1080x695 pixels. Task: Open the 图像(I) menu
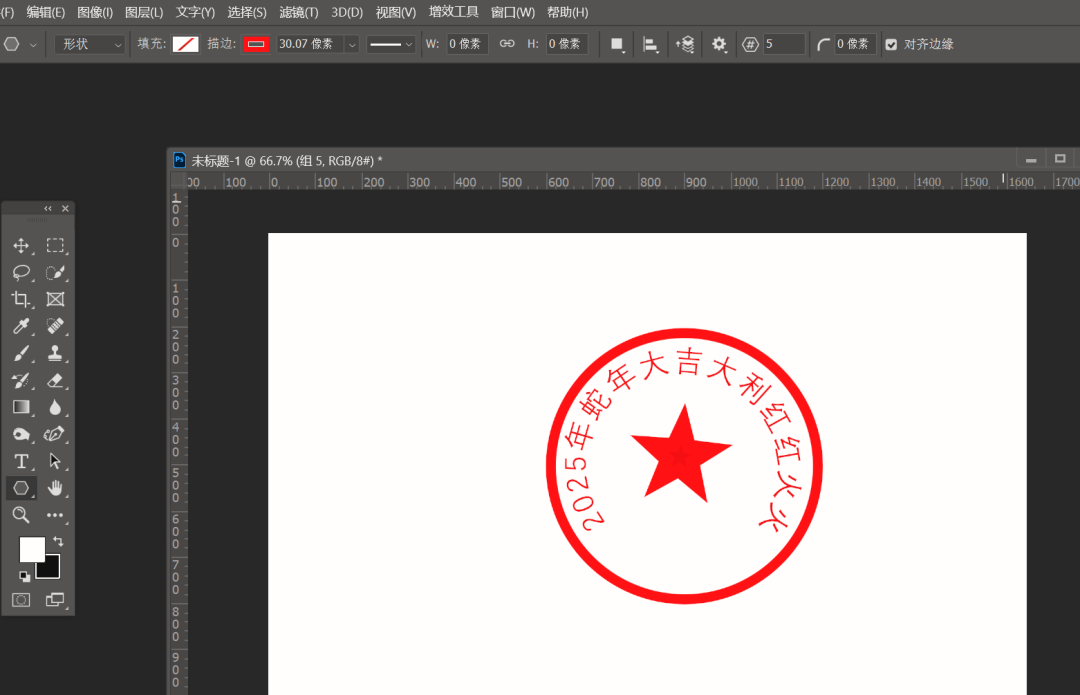tap(95, 12)
